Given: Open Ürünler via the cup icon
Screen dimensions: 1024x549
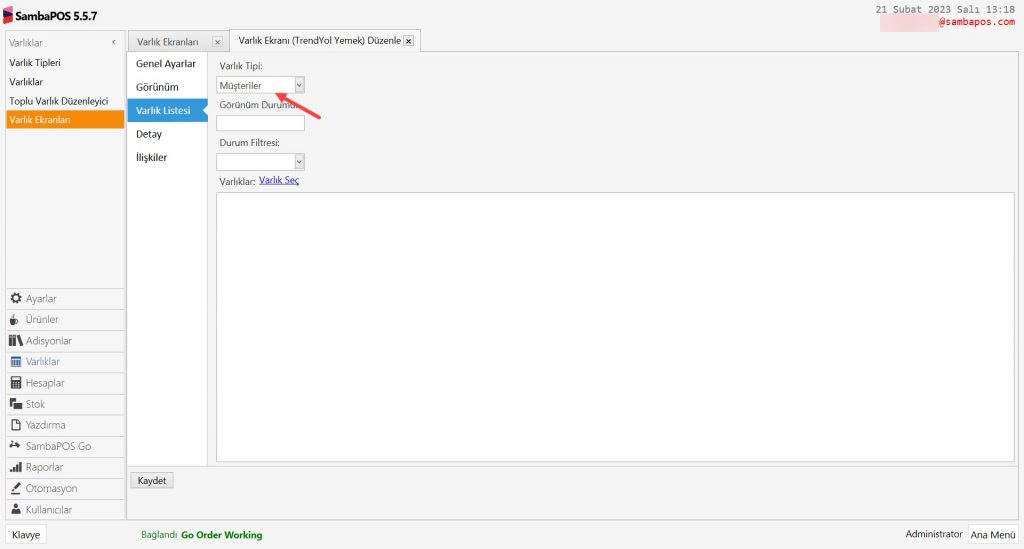Looking at the screenshot, I should pyautogui.click(x=15, y=320).
